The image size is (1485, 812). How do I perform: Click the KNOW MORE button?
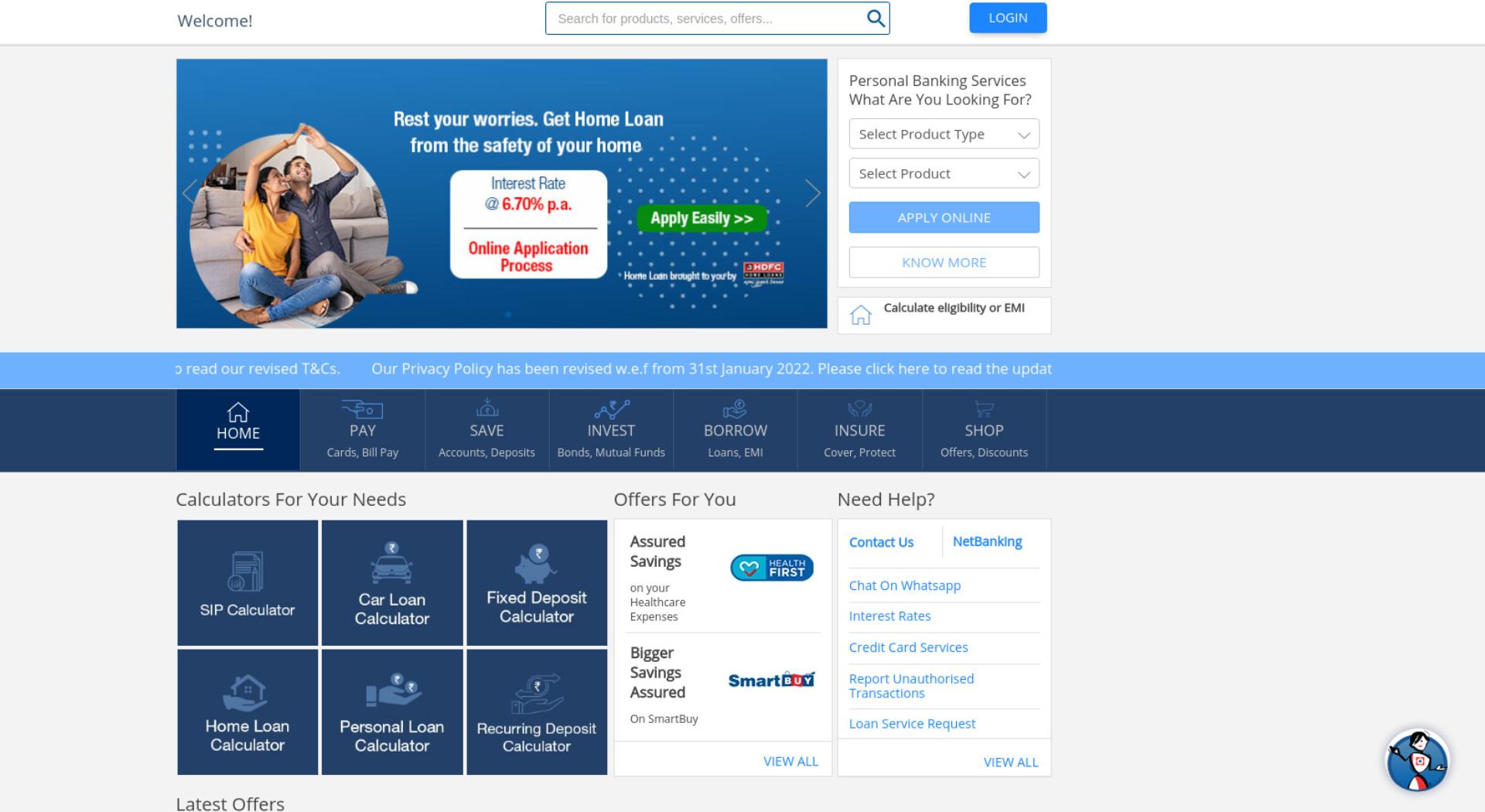click(944, 262)
